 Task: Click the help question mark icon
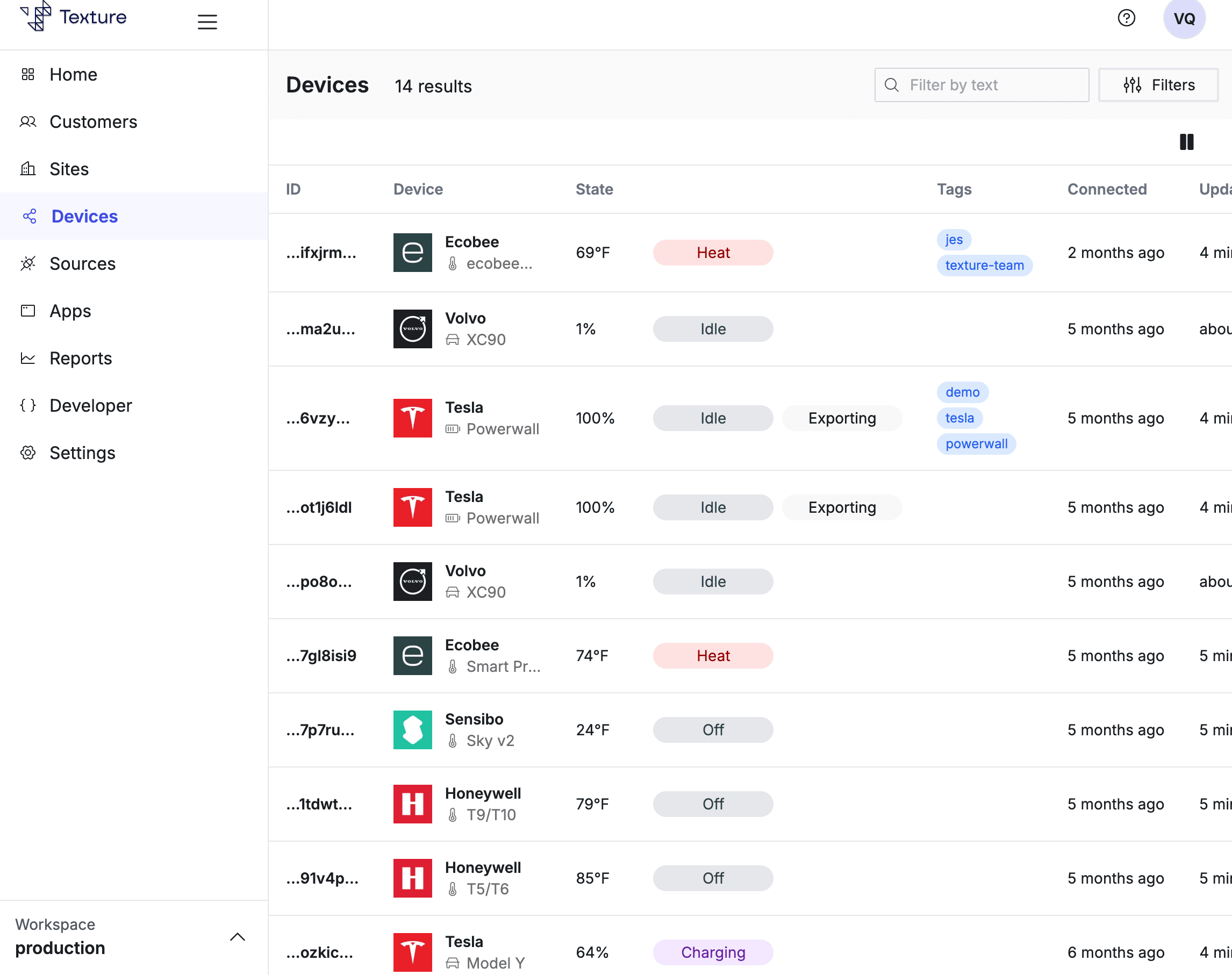(1126, 18)
